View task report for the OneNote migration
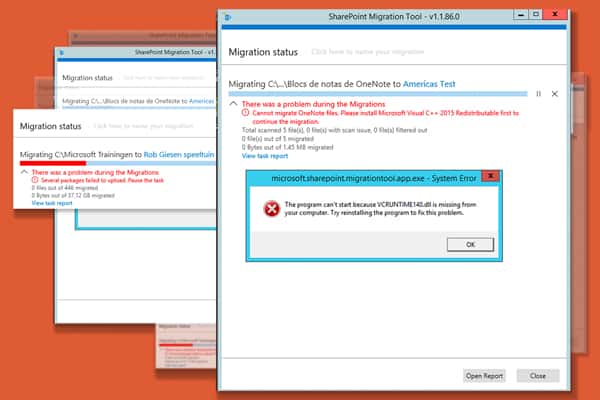The image size is (600, 400). tap(265, 156)
